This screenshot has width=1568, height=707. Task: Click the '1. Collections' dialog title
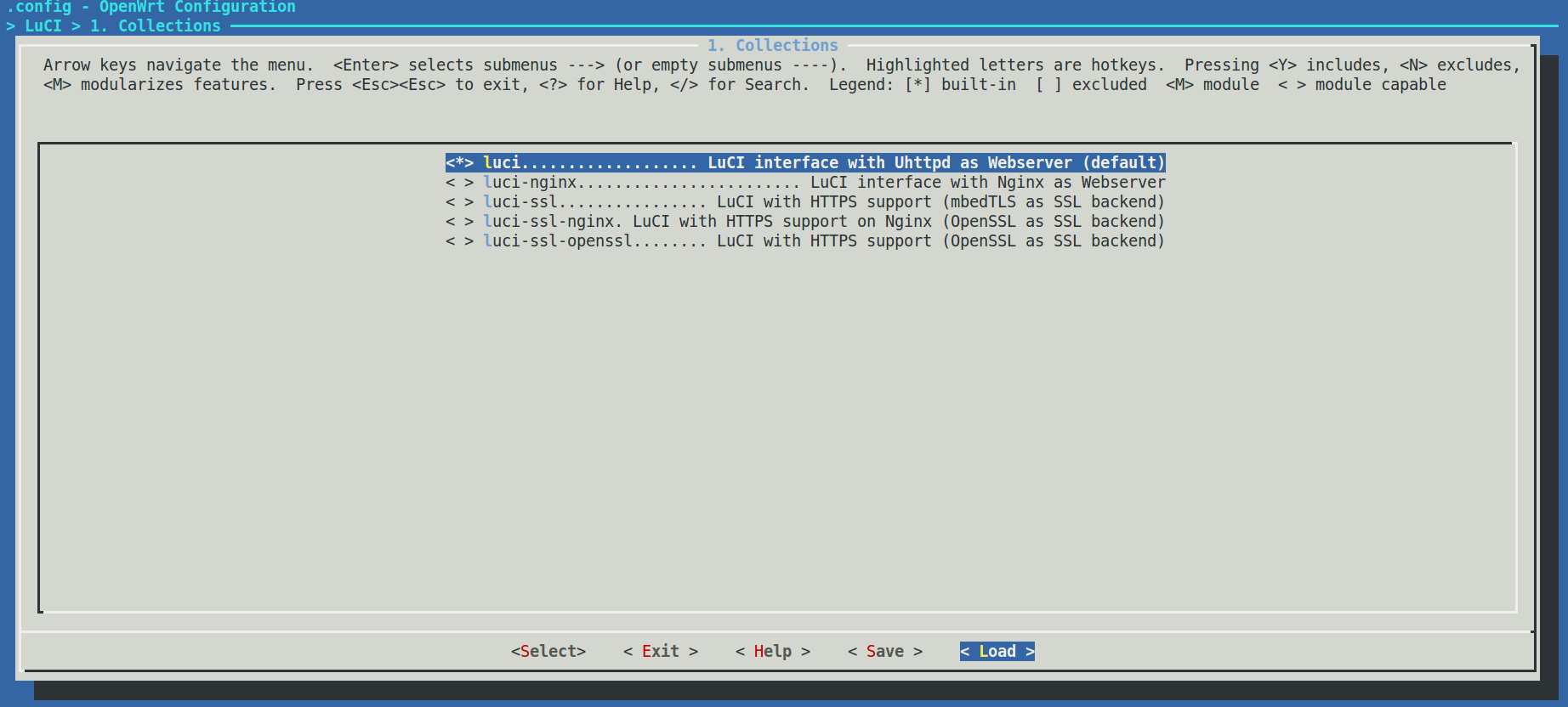pos(773,45)
